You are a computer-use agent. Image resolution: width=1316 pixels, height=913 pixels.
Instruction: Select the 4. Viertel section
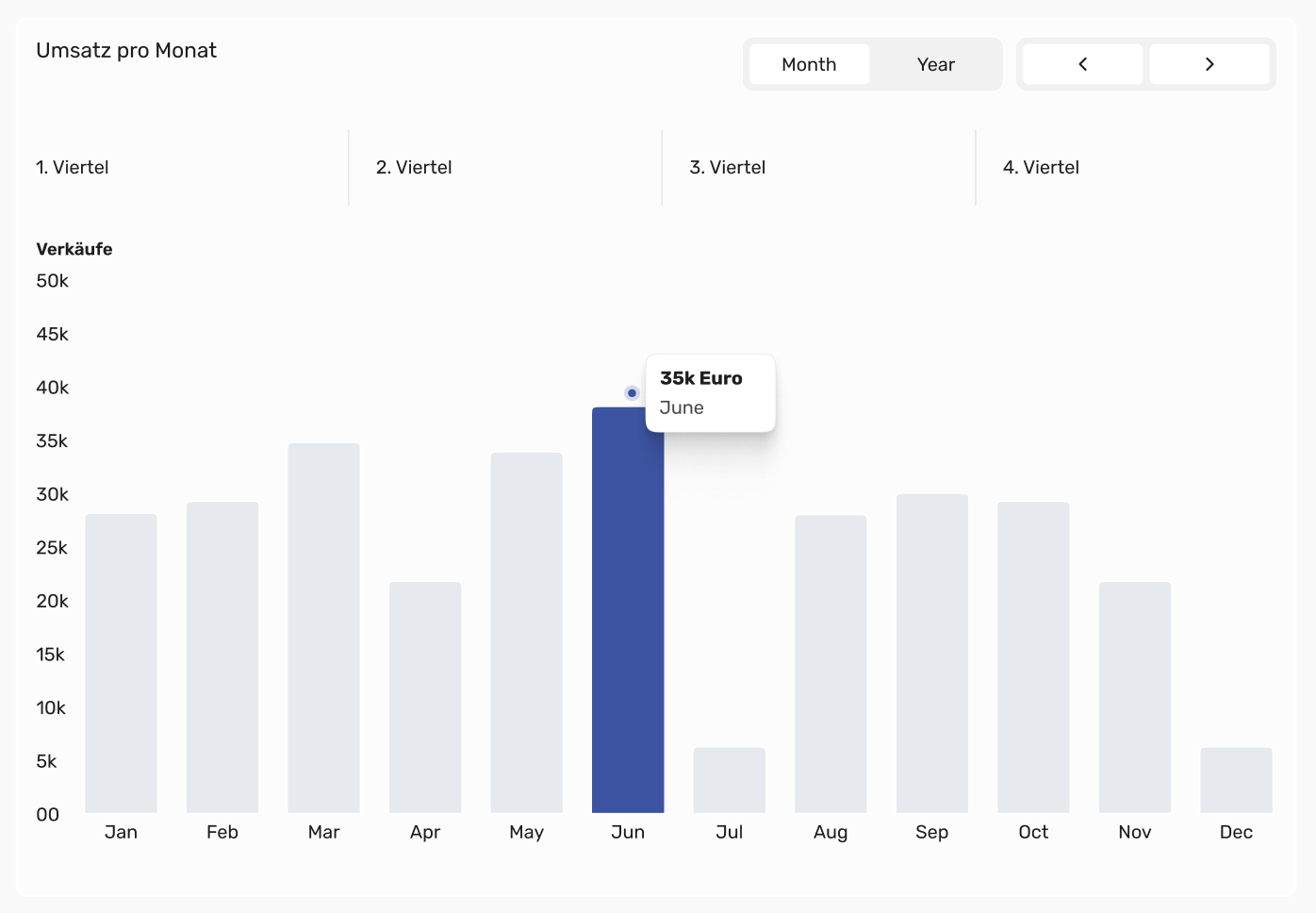tap(1041, 167)
